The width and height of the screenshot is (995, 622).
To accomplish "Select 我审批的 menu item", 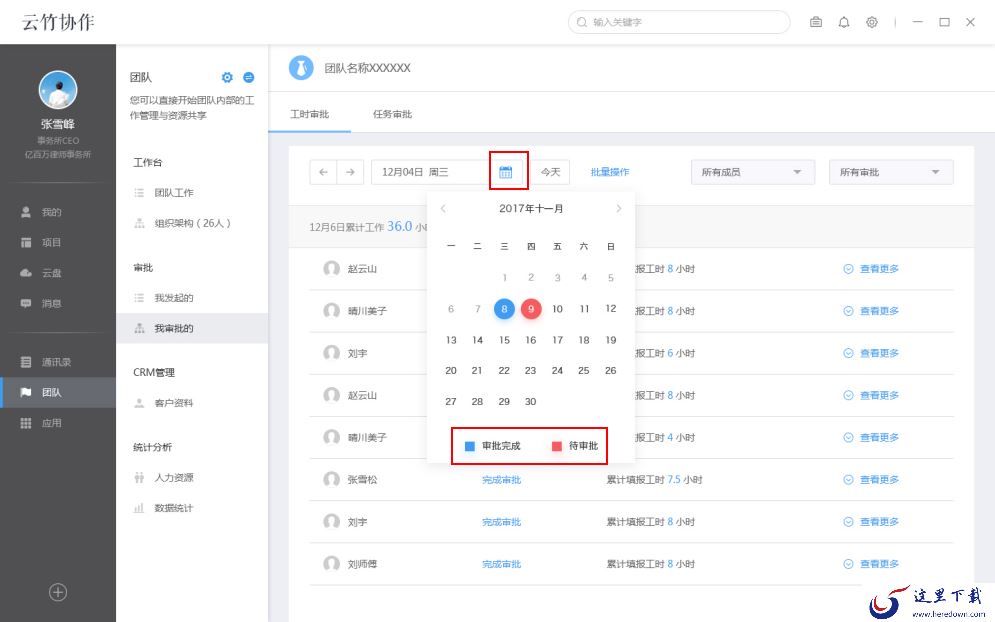I will coord(192,328).
